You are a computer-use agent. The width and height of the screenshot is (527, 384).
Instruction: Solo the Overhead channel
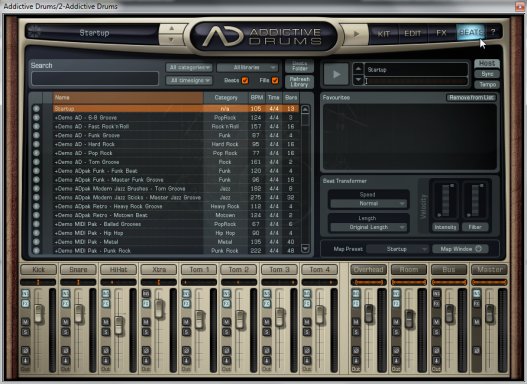(356, 332)
